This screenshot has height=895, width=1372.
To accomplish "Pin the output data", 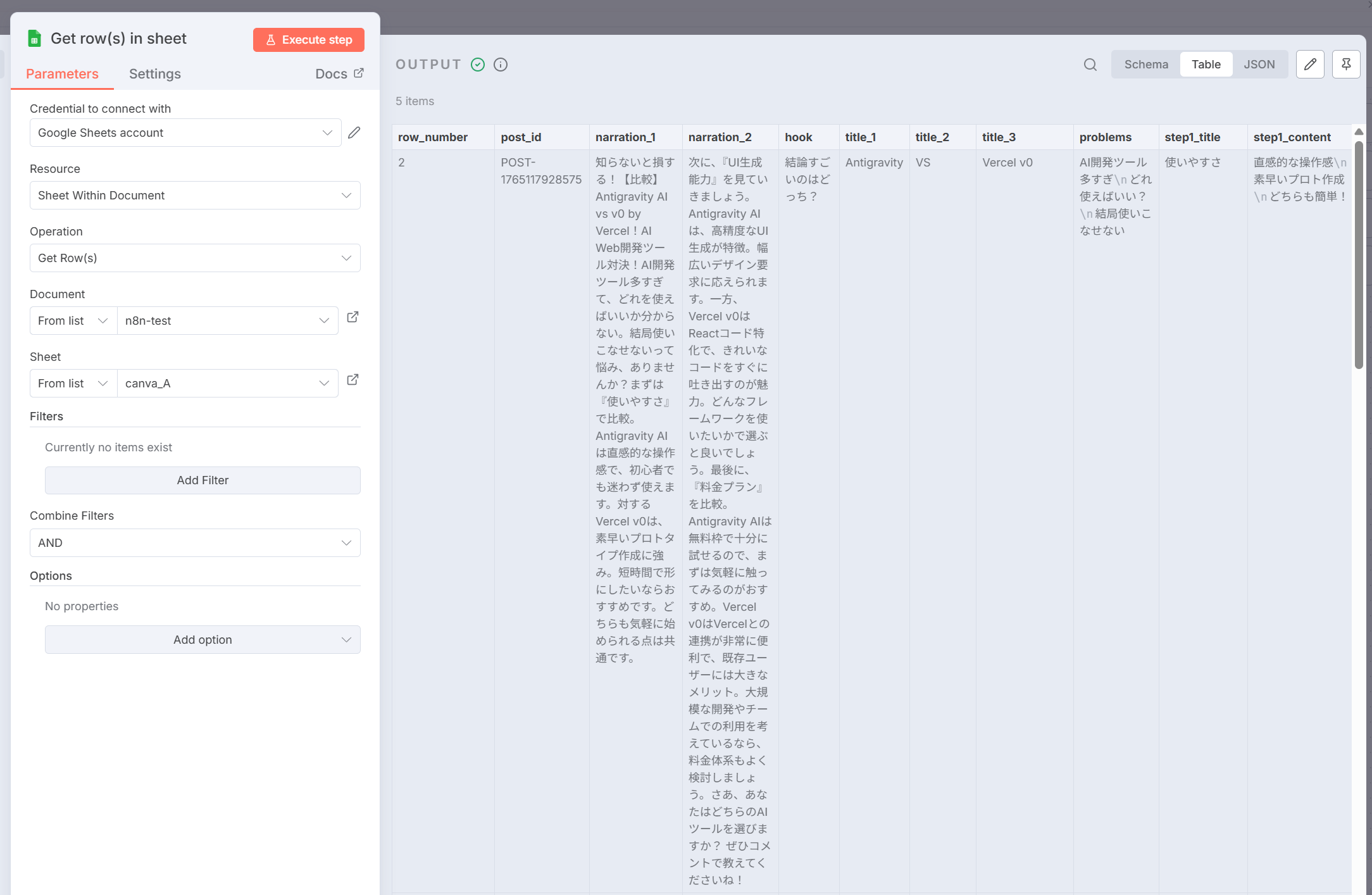I will tap(1346, 65).
